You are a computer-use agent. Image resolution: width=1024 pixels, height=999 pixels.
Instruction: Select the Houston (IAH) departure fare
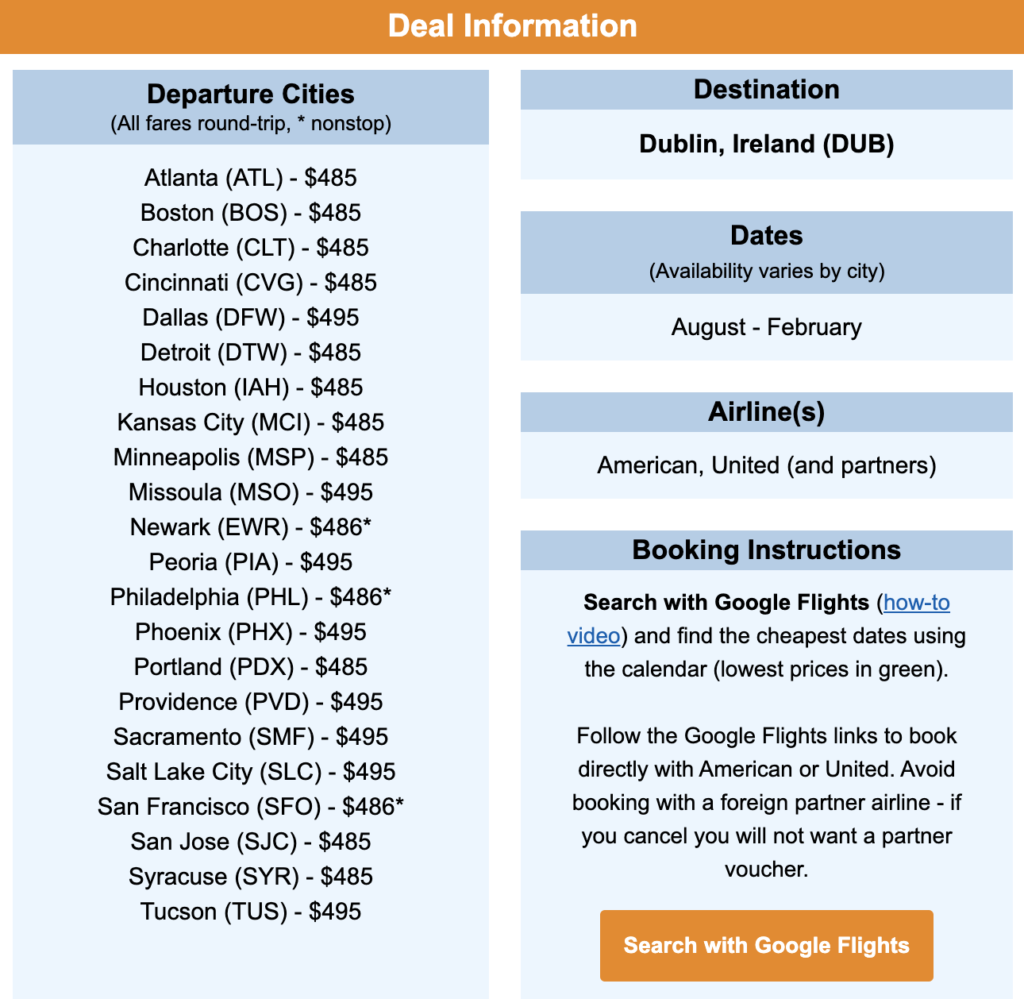pos(249,387)
